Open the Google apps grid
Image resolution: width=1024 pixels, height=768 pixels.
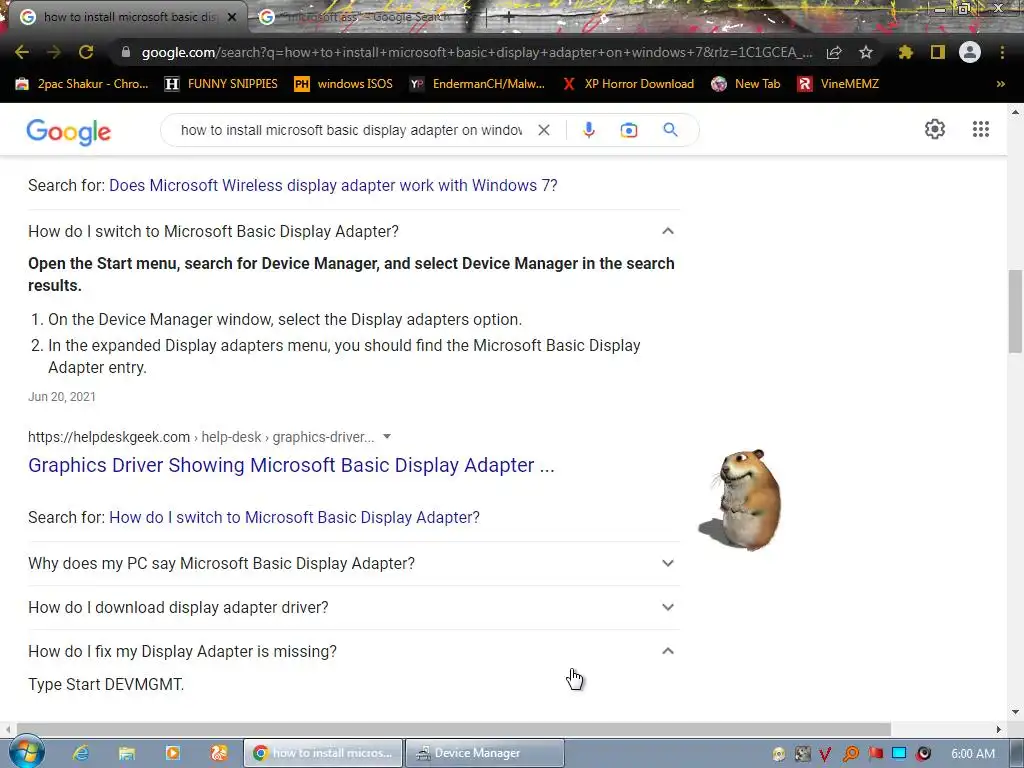(980, 129)
